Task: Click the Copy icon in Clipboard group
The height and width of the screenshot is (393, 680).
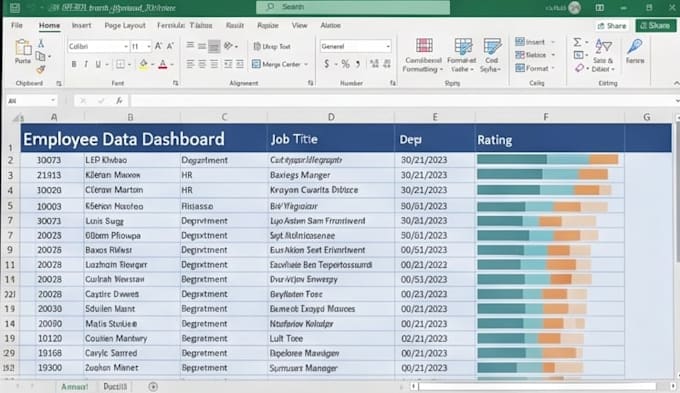Action: 41,56
